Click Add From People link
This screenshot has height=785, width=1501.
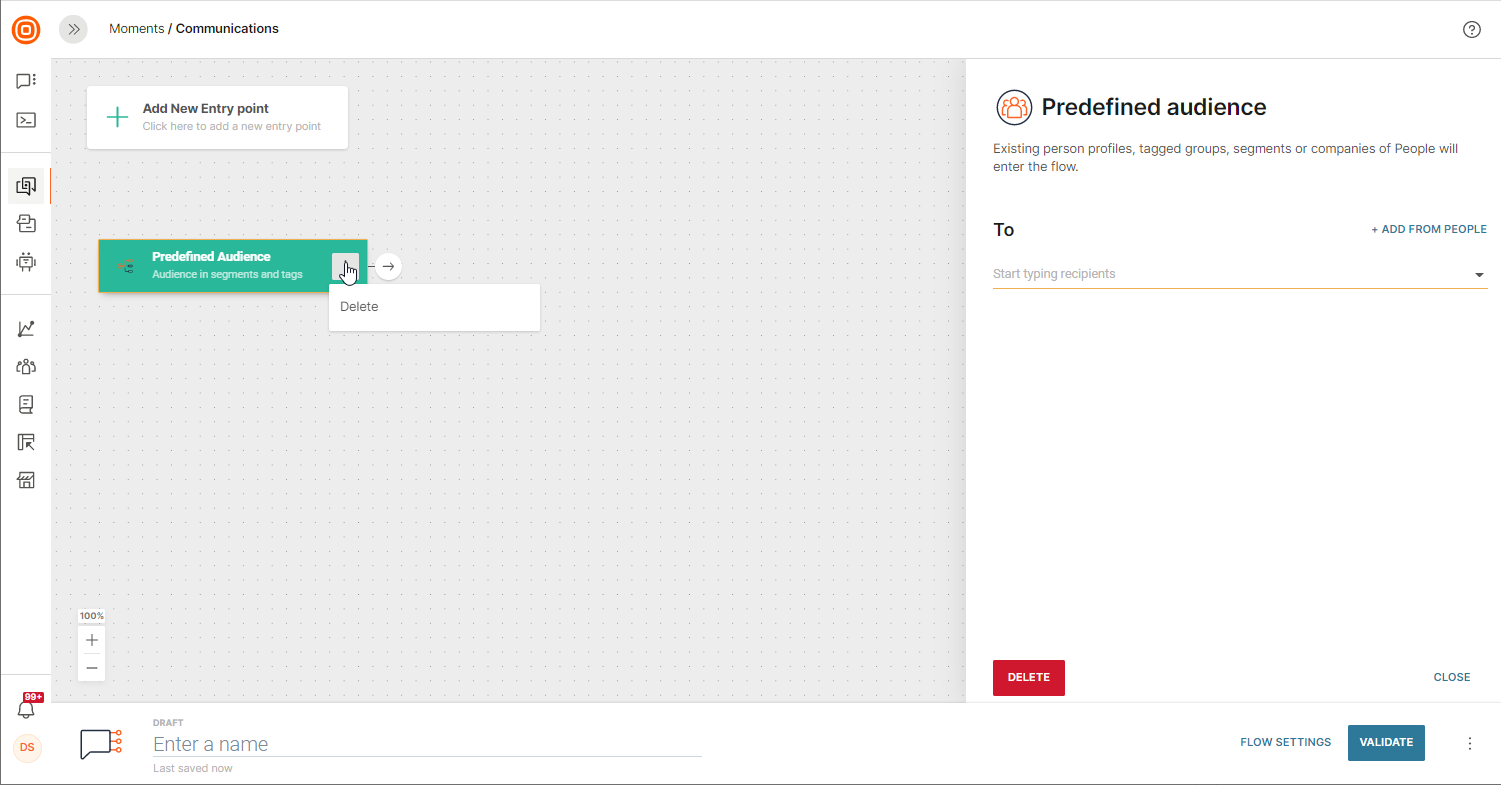1428,230
